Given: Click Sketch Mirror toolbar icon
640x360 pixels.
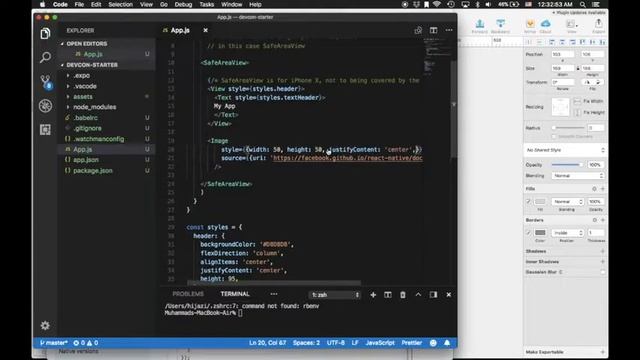Looking at the screenshot, I should (530, 27).
